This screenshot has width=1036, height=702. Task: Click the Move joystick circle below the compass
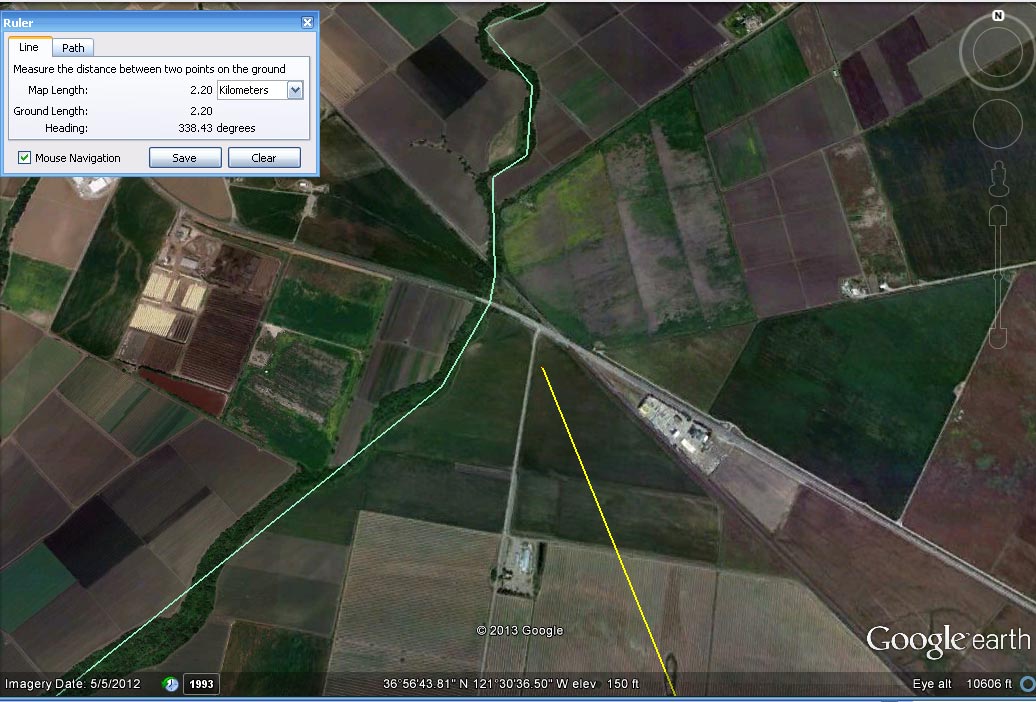(x=998, y=124)
